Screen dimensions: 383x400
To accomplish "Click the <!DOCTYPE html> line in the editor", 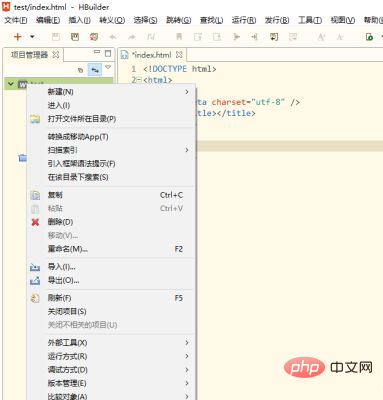I will (x=180, y=69).
